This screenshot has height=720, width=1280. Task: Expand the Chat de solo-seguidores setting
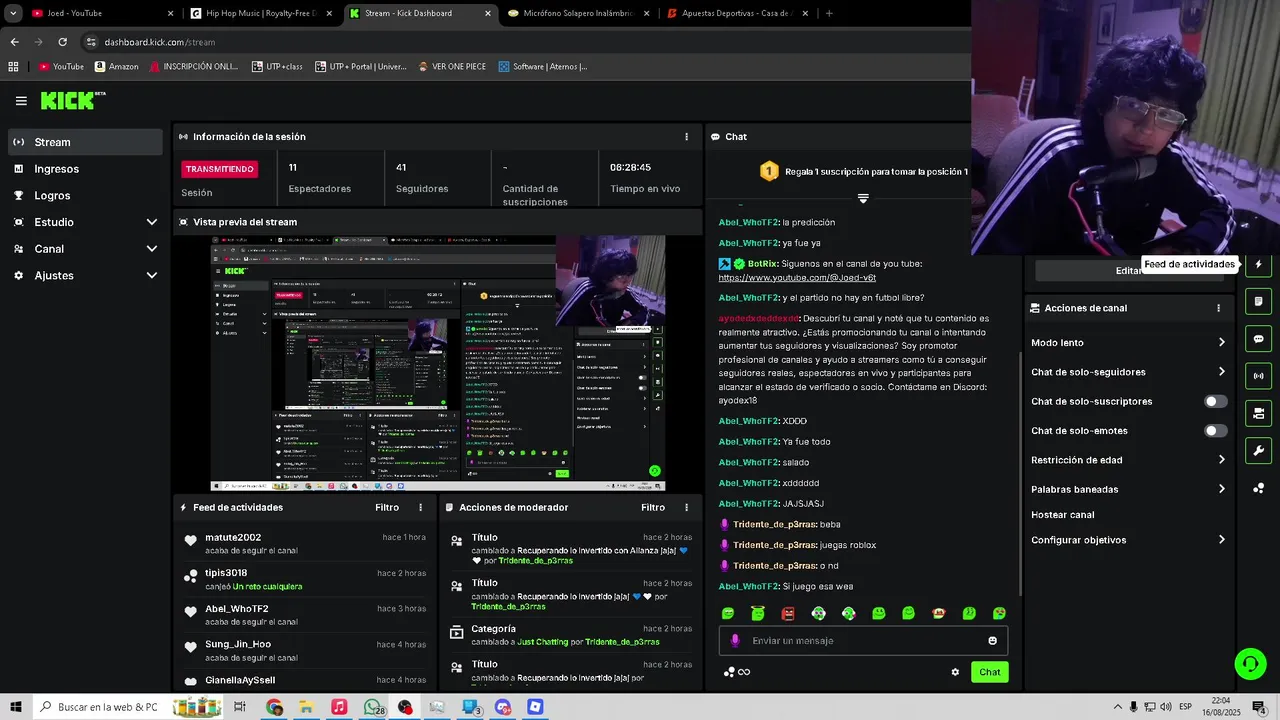1128,372
